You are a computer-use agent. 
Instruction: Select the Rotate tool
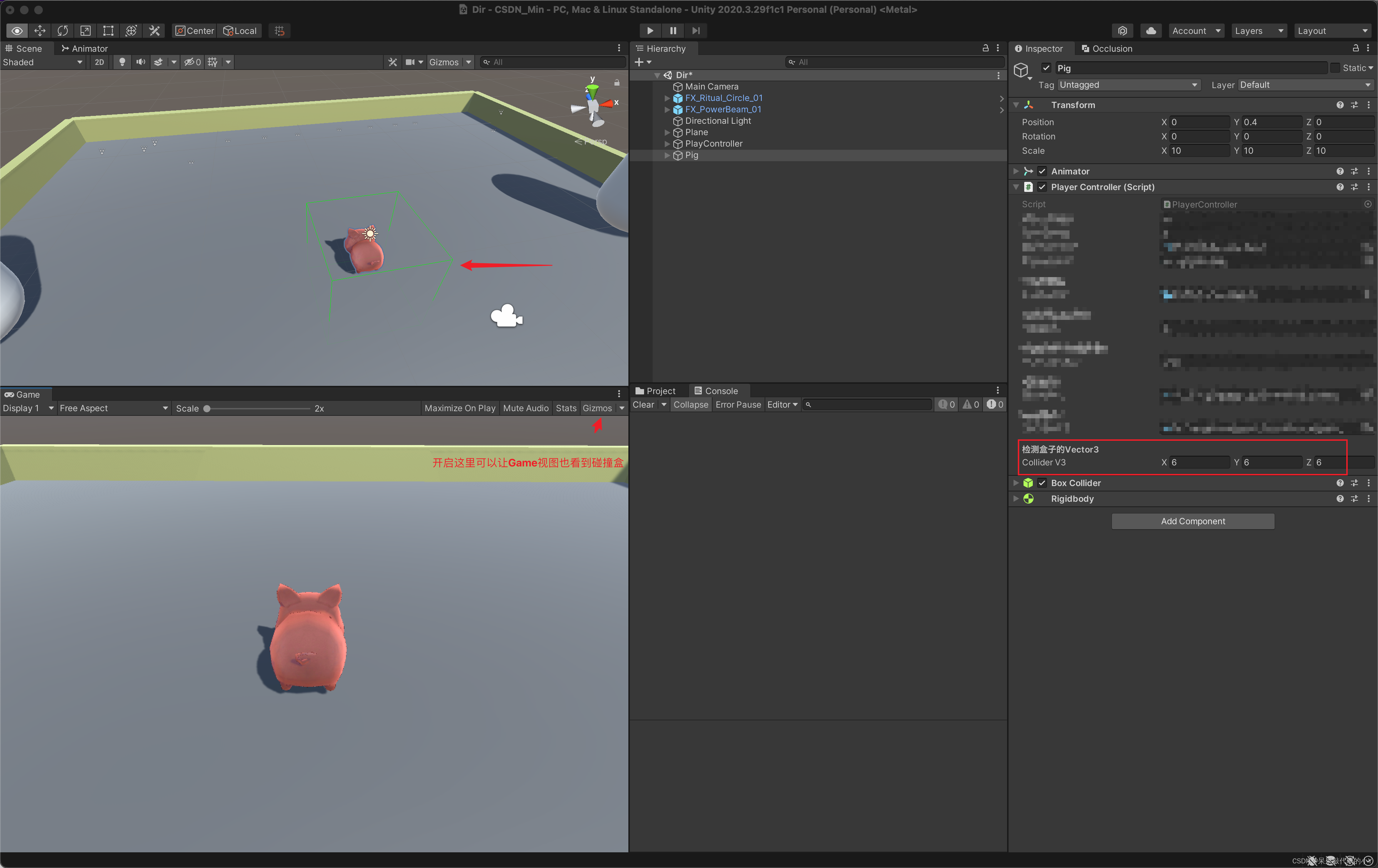pos(62,31)
